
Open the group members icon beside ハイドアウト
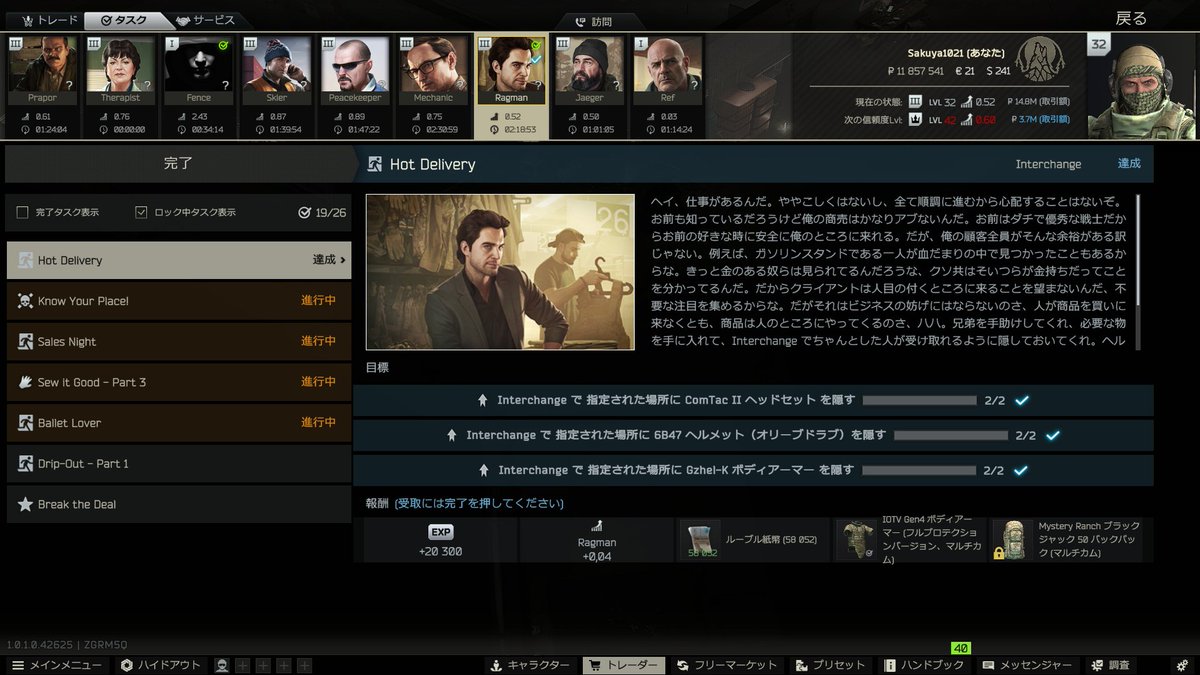coord(222,665)
